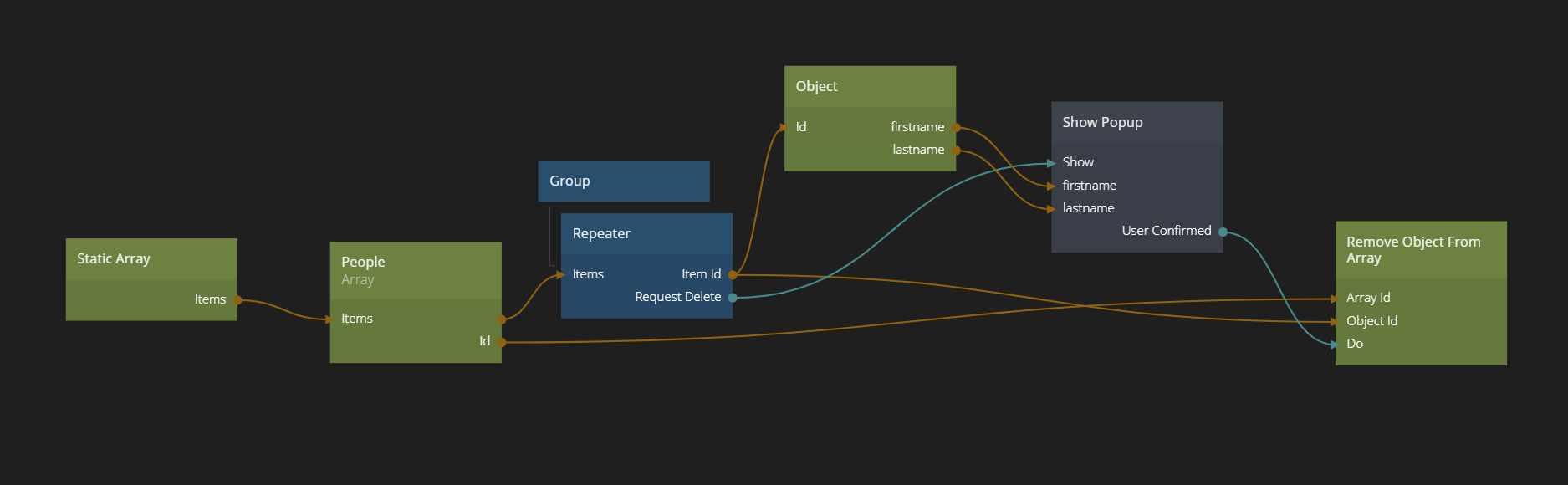Select the Object node header
Screen dimensions: 1568x485
pyautogui.click(x=869, y=87)
